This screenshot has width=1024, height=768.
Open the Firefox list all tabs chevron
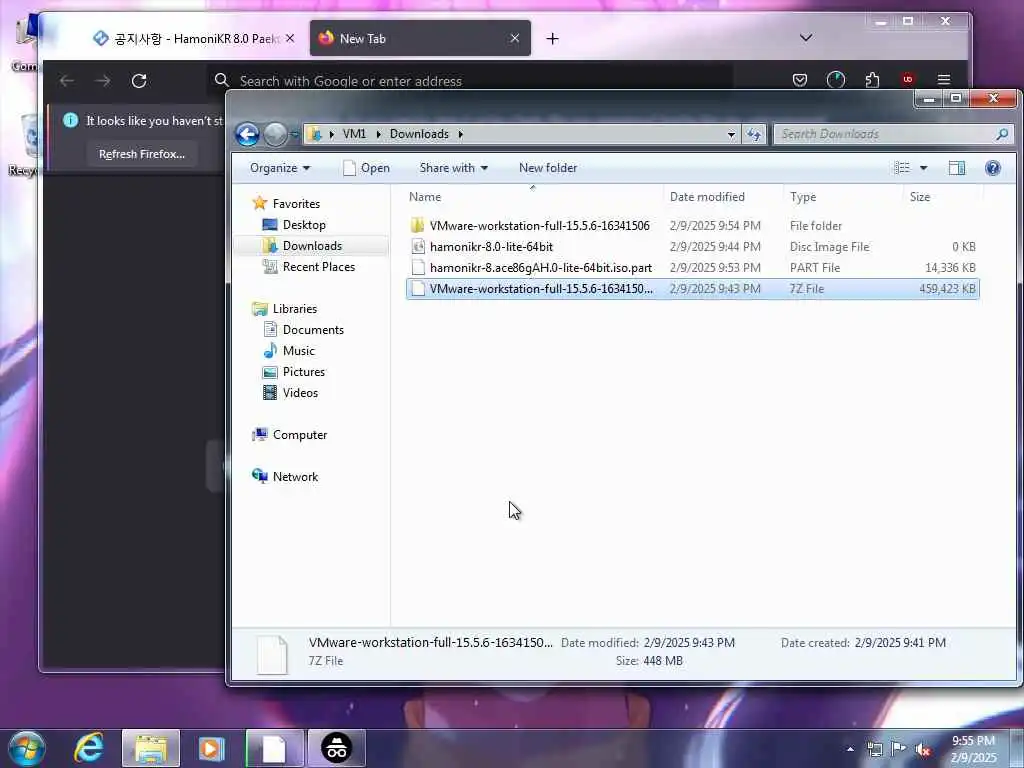[x=806, y=38]
